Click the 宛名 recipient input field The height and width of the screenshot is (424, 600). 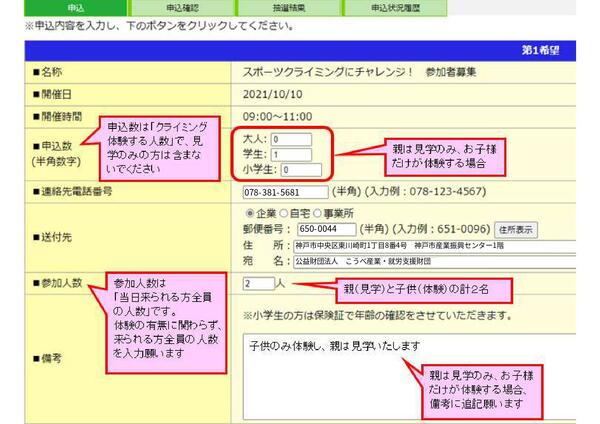pos(435,261)
